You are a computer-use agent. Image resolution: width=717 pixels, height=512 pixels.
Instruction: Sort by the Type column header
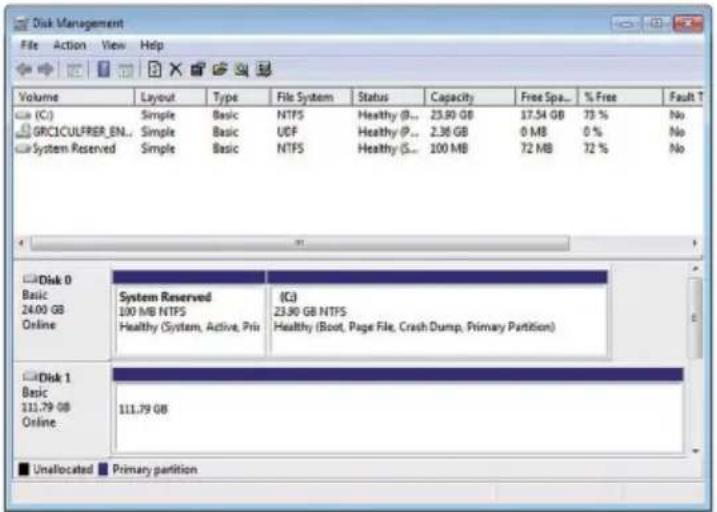coord(238,97)
